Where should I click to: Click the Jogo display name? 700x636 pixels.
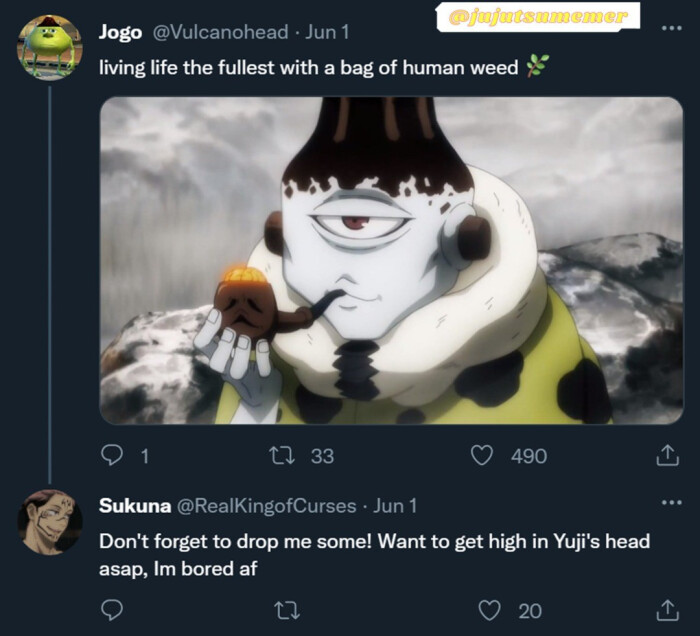[x=120, y=32]
